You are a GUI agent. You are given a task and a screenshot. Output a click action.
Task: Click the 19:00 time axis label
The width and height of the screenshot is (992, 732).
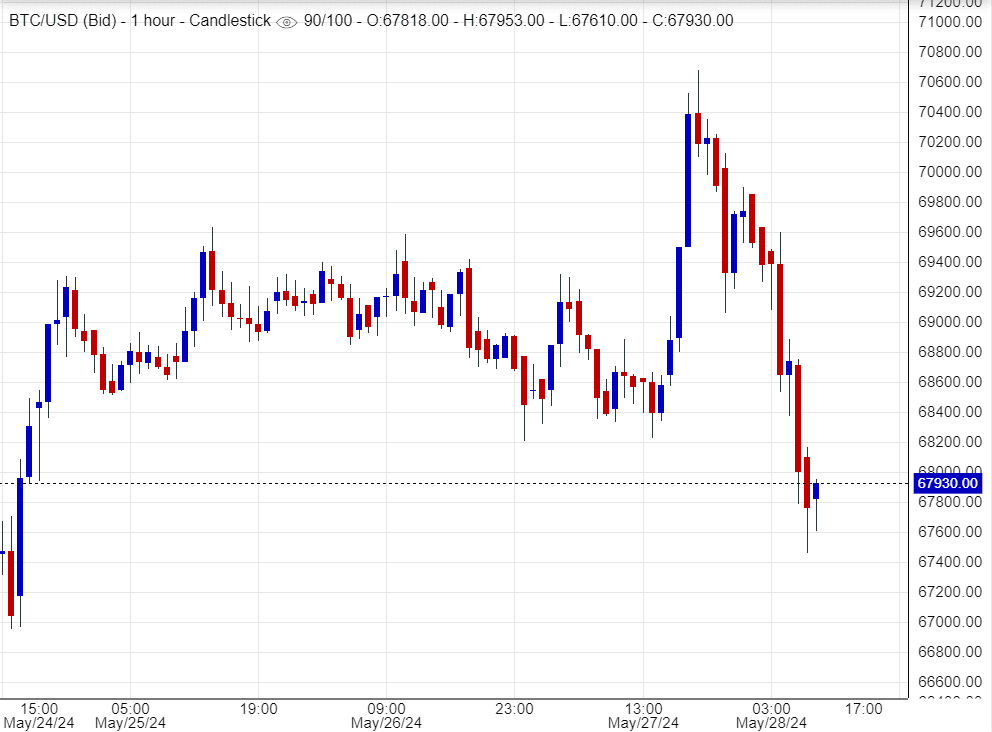258,709
